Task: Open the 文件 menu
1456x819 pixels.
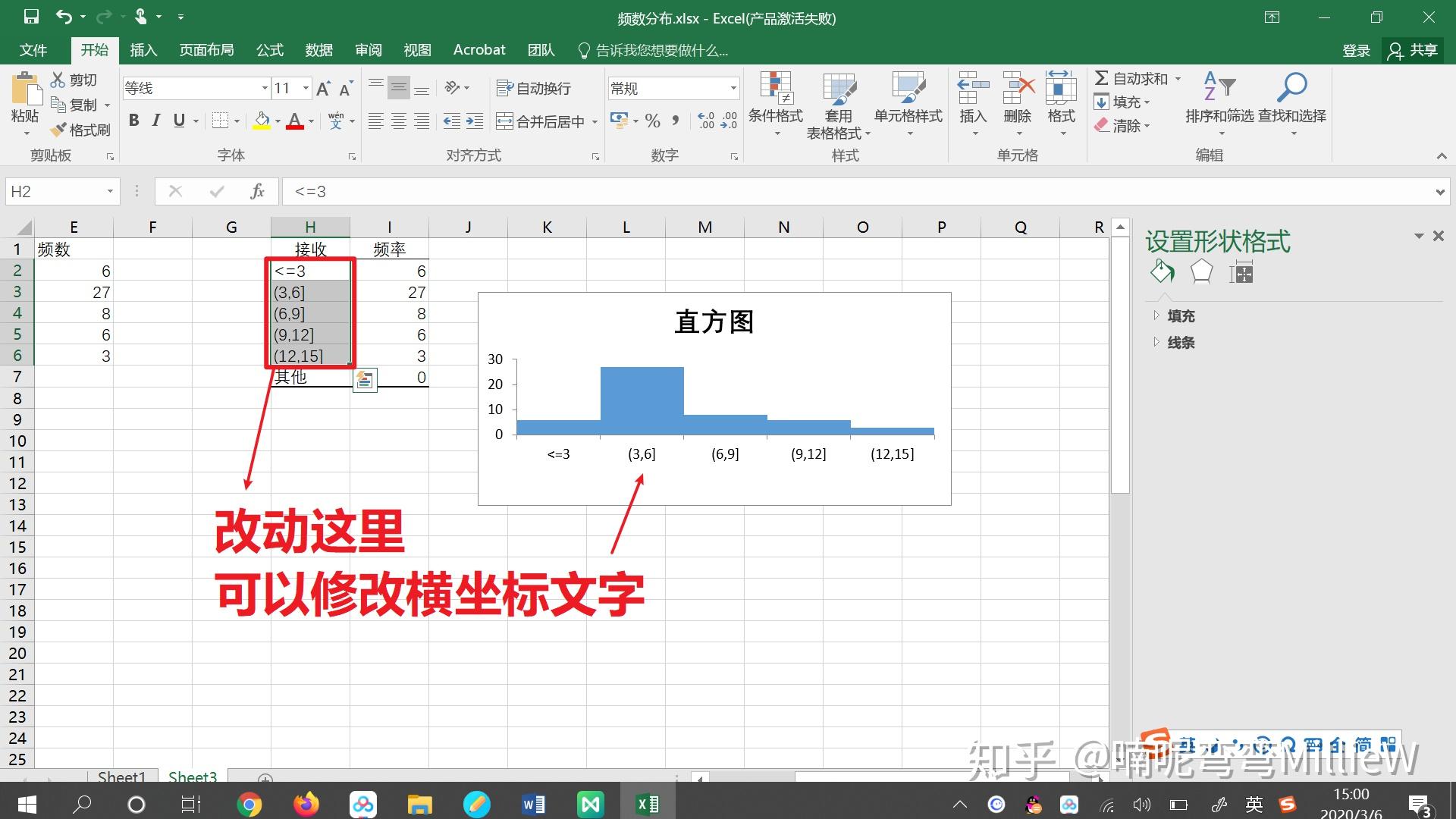Action: point(33,50)
